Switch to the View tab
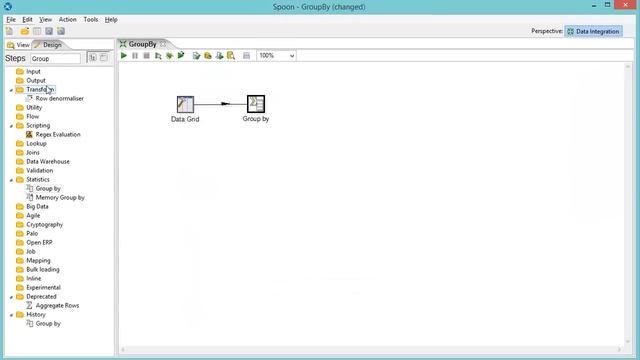The height and width of the screenshot is (360, 640). 18,45
